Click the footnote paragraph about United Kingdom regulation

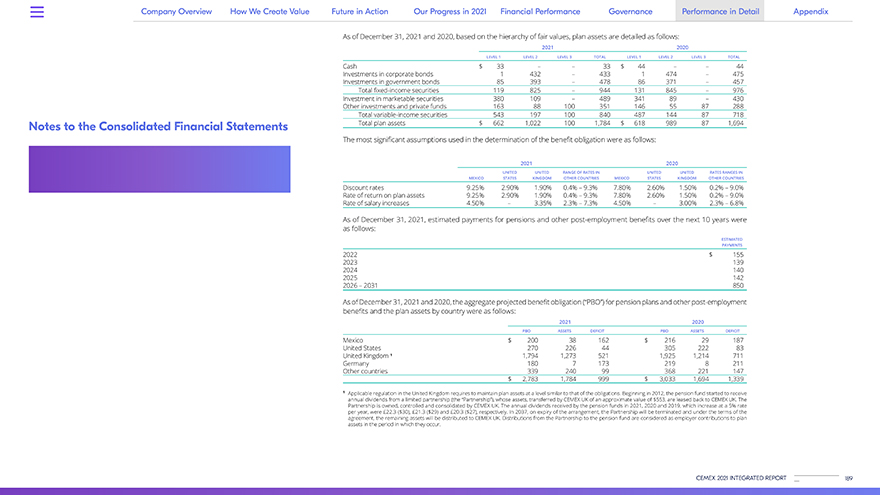click(x=545, y=410)
